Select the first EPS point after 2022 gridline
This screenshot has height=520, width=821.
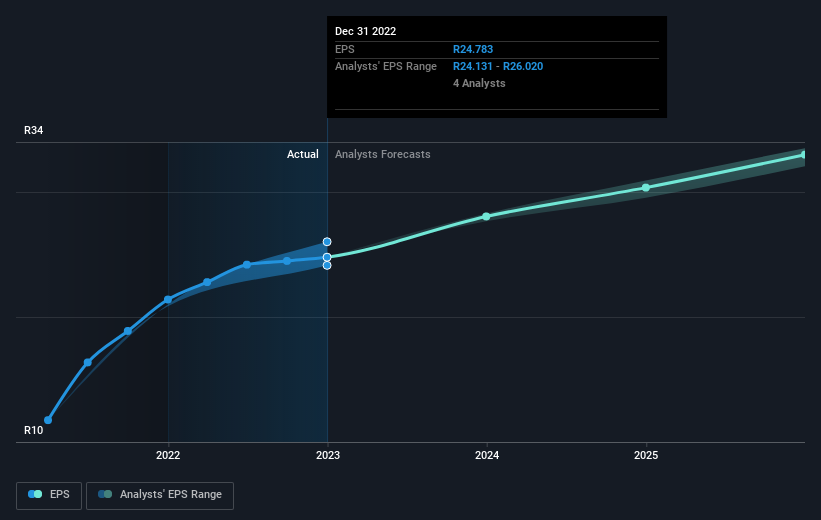click(207, 282)
